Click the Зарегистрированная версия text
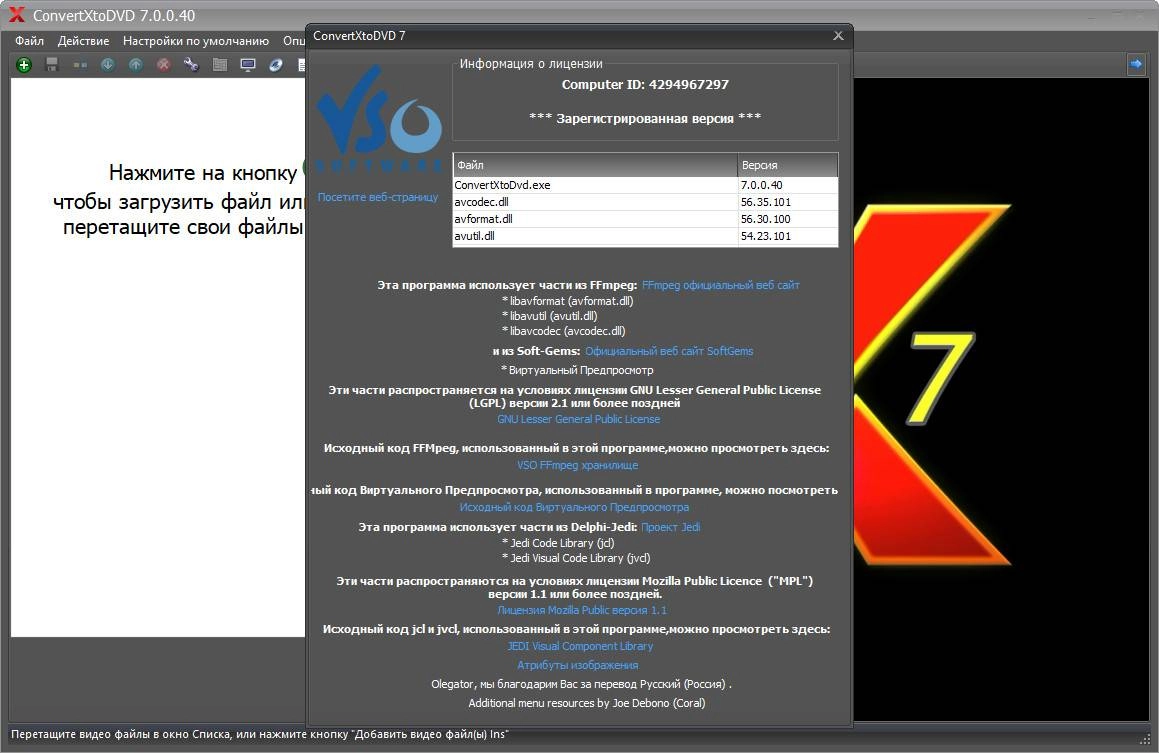The height and width of the screenshot is (753, 1159). point(645,118)
